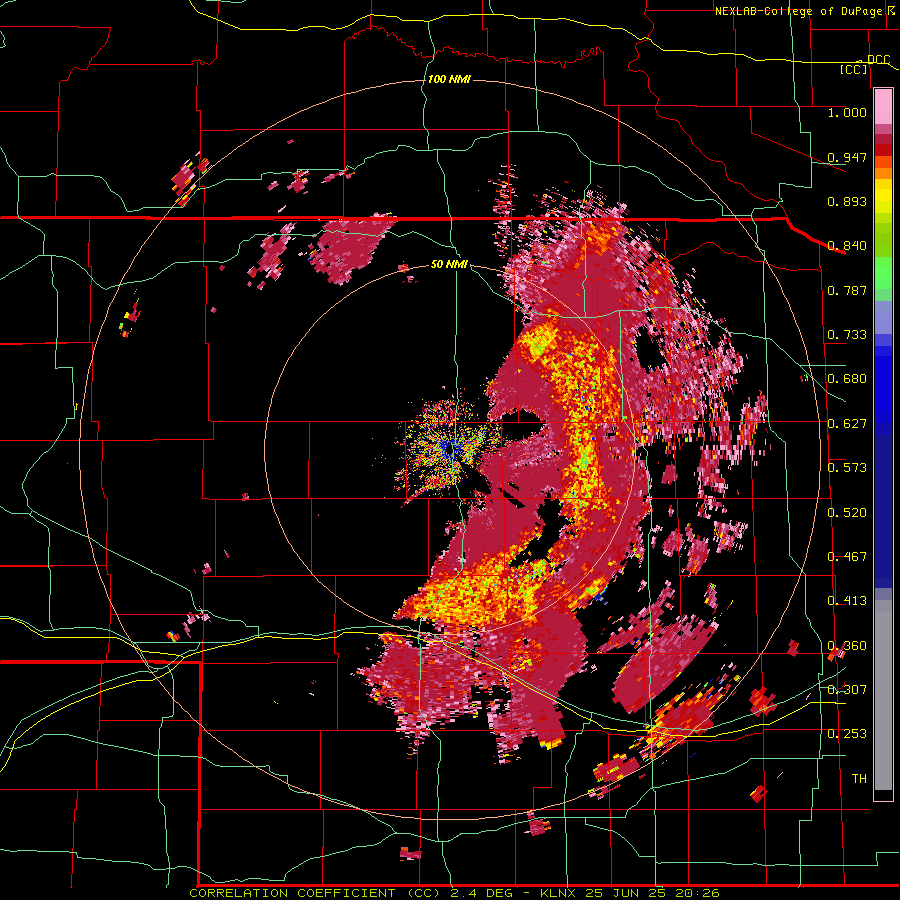Viewport: 900px width, 900px height.
Task: Click the 50 NMI range ring label
Action: (449, 264)
